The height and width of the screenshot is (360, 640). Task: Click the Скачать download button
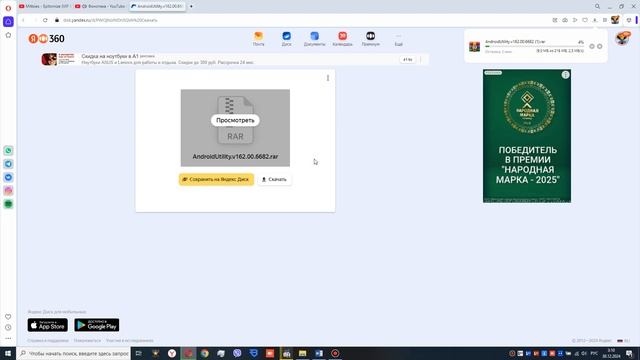[x=274, y=180]
